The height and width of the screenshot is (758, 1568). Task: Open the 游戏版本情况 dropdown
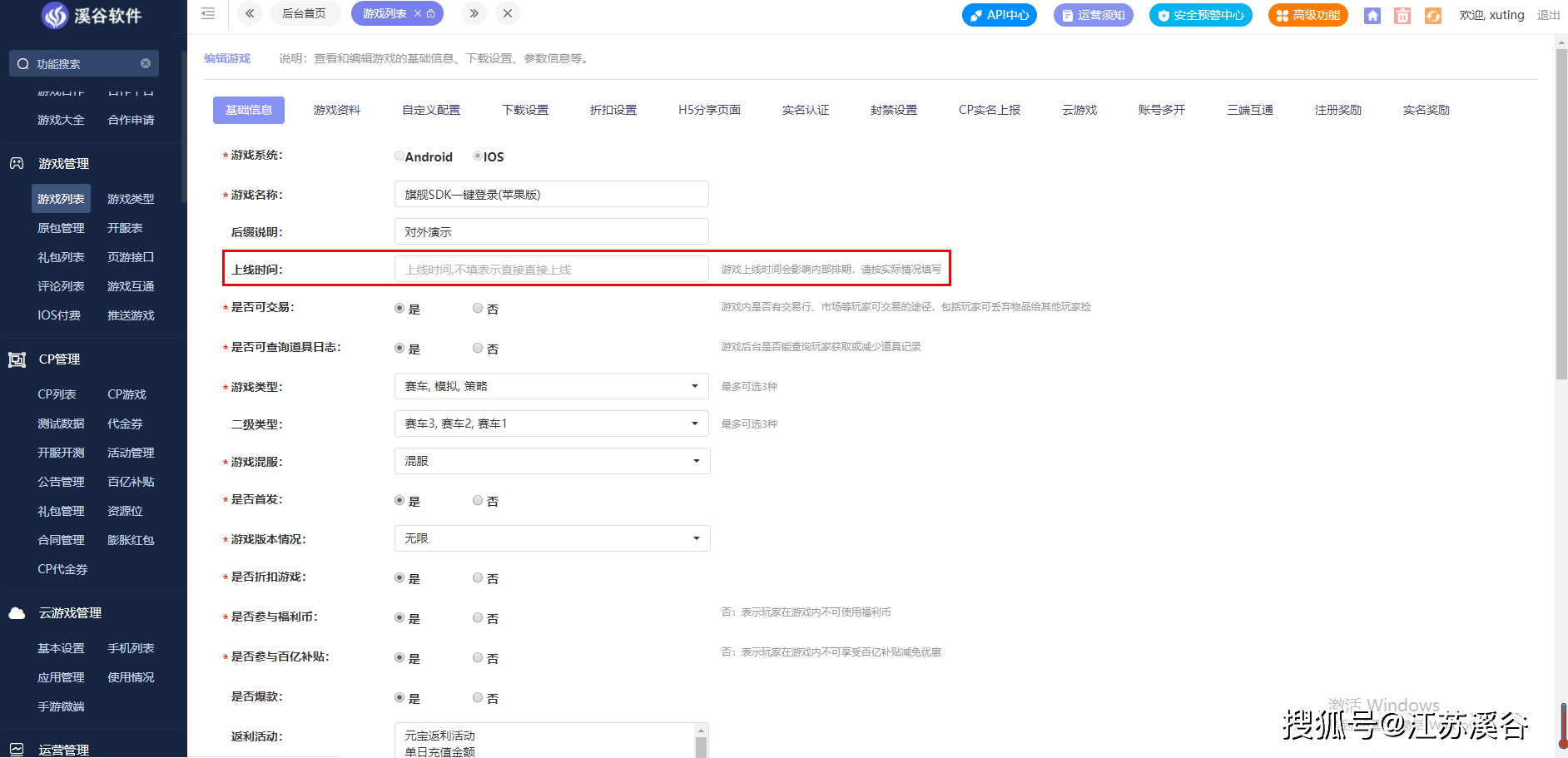[x=551, y=538]
